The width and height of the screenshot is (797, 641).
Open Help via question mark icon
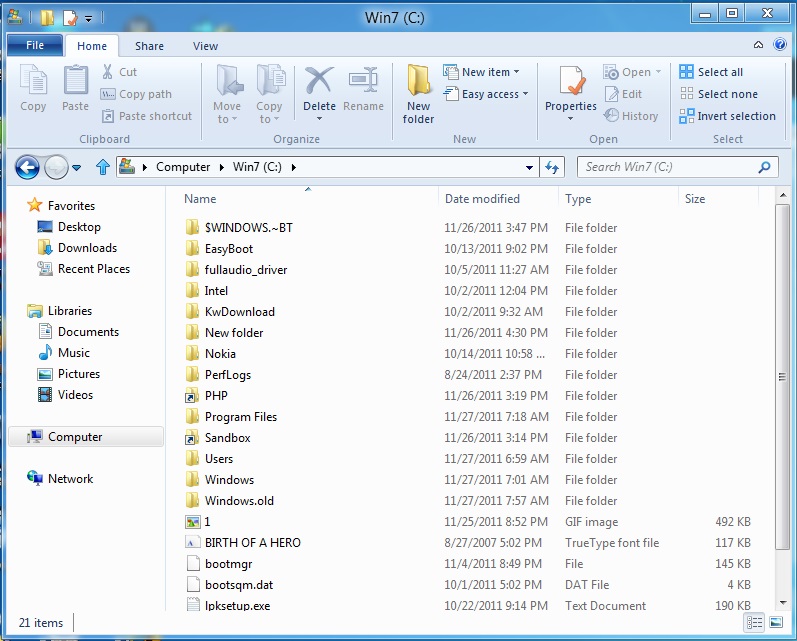click(780, 45)
